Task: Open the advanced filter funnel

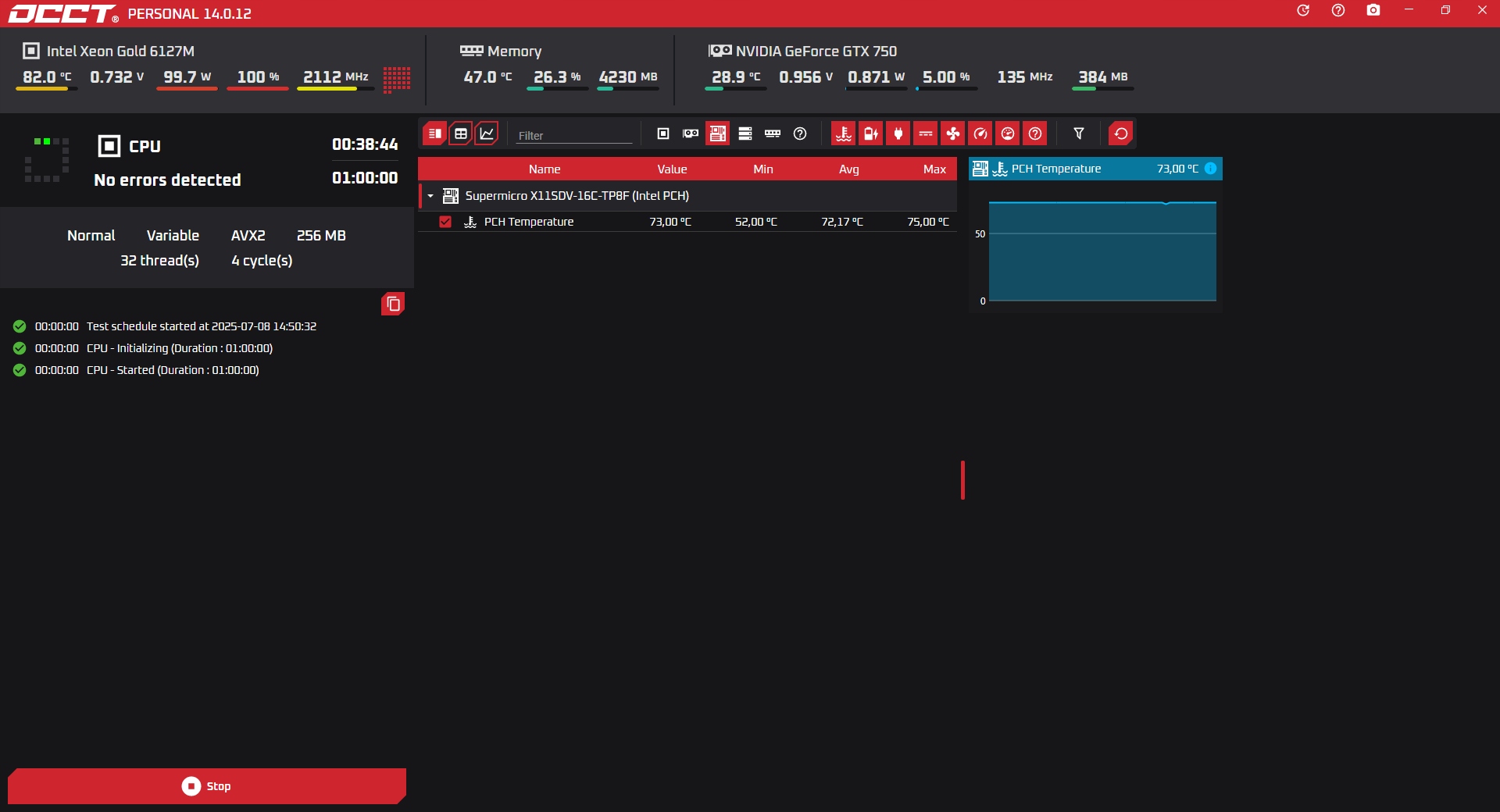Action: pos(1079,134)
